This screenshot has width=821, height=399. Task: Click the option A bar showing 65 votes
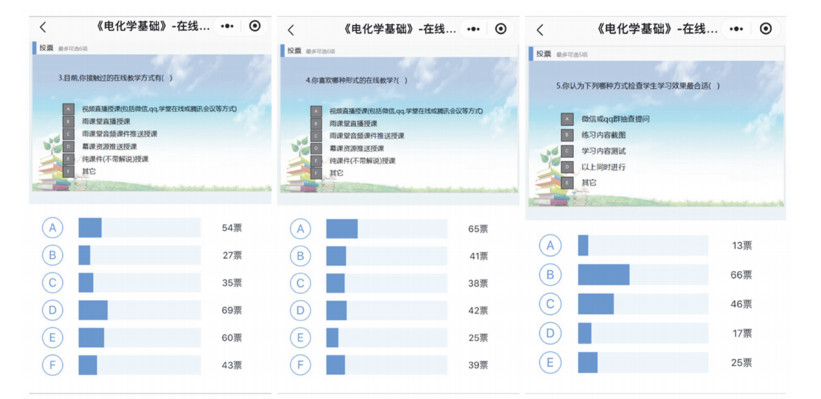[x=386, y=229]
